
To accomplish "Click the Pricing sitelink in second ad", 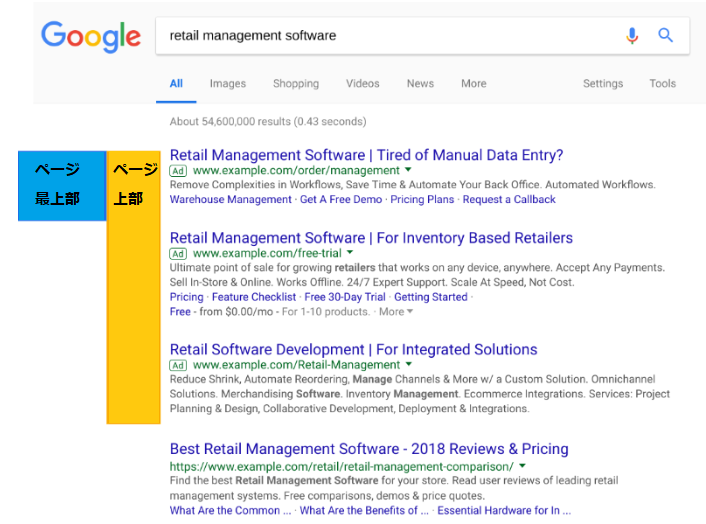I will click(186, 297).
